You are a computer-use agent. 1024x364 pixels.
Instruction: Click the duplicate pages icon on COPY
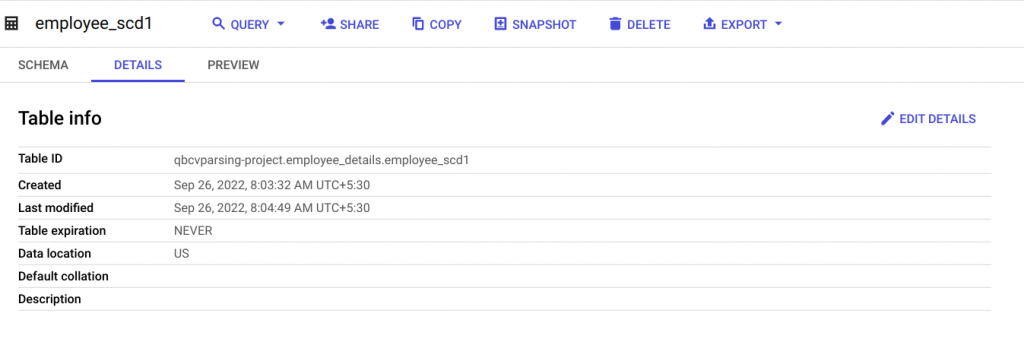418,24
